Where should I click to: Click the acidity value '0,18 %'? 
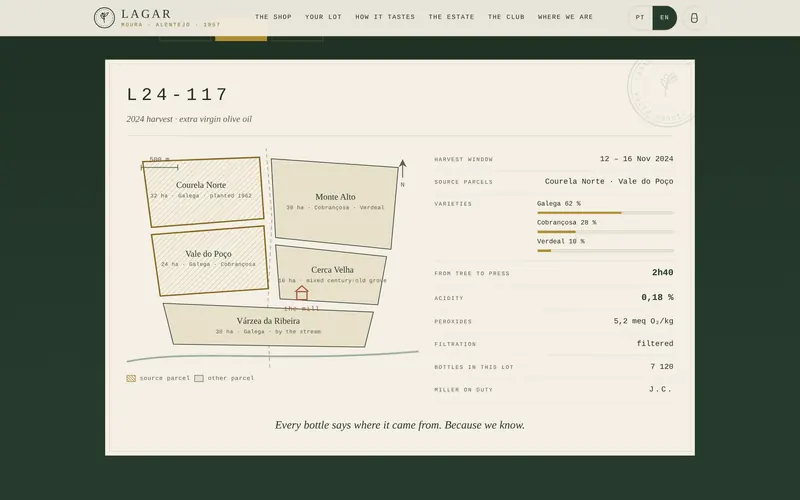pos(658,297)
